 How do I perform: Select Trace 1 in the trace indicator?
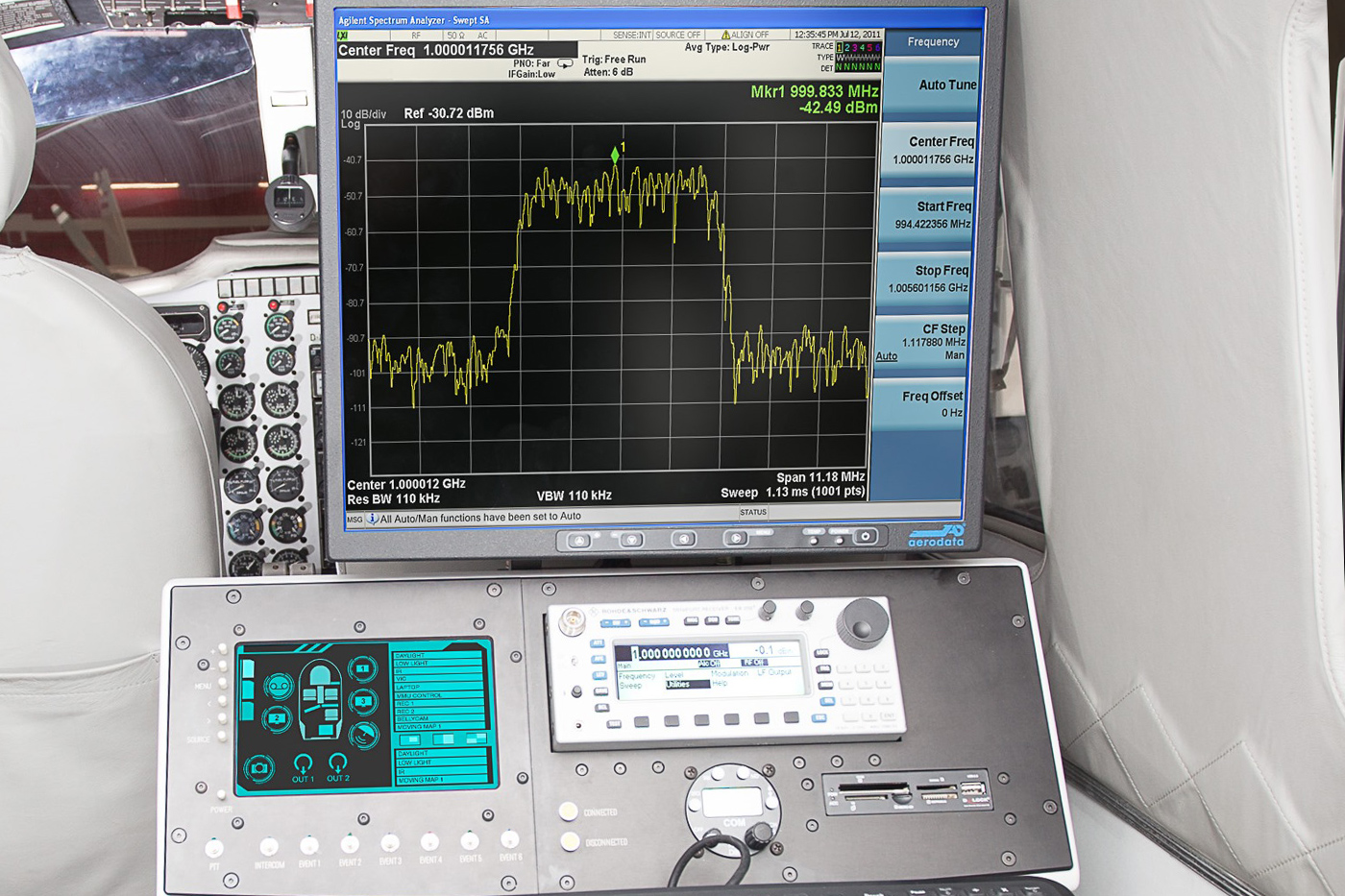(x=839, y=47)
